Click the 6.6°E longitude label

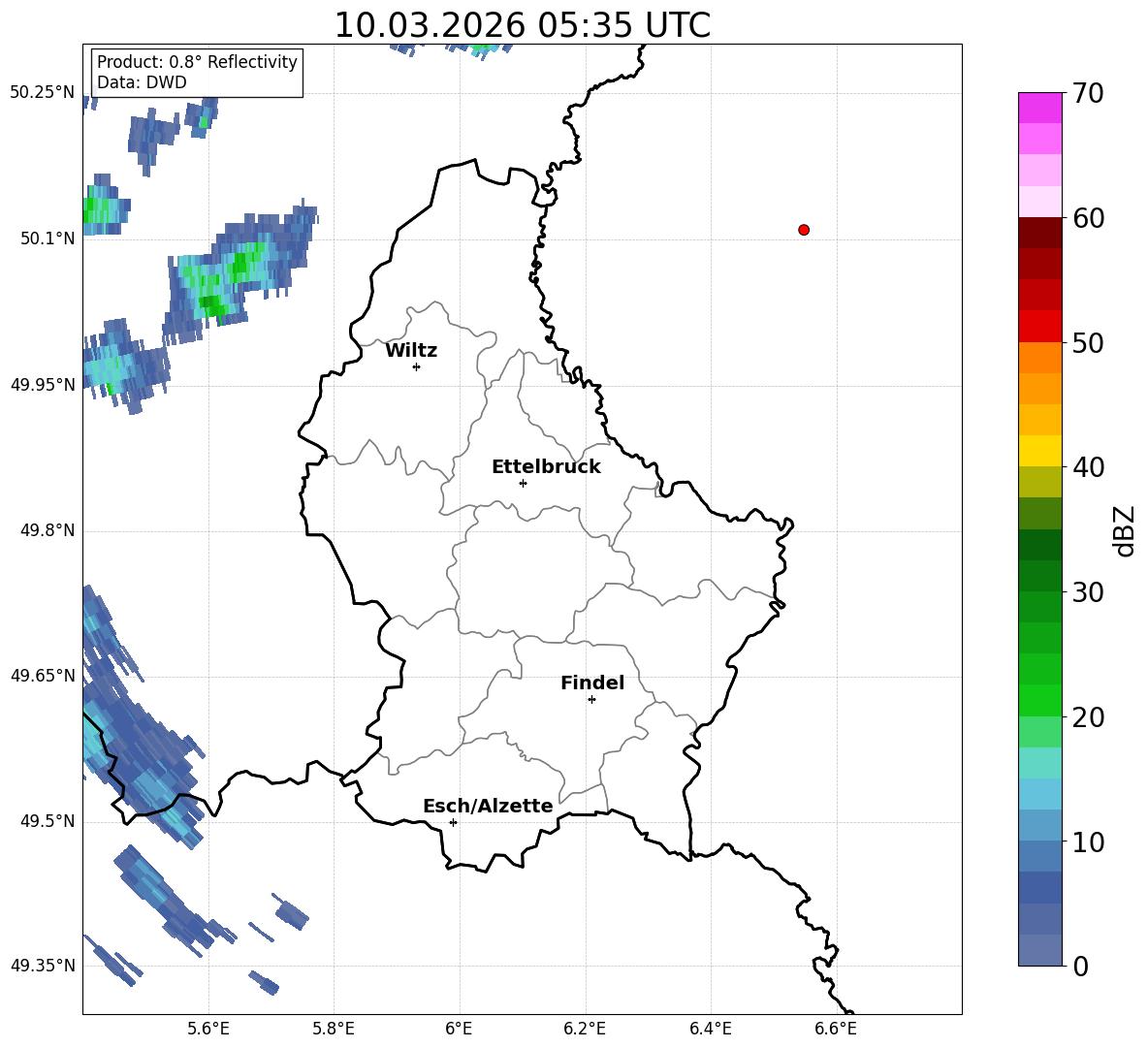point(836,1029)
